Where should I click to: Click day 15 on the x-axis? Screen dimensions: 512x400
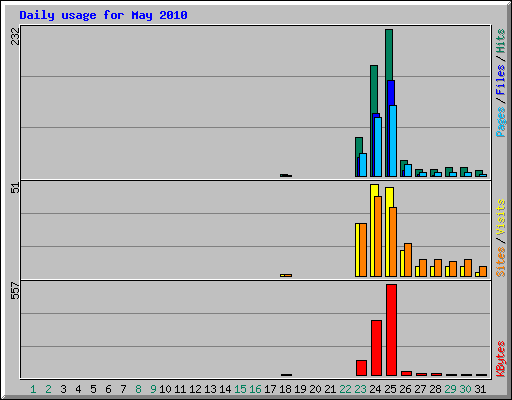pos(240,389)
